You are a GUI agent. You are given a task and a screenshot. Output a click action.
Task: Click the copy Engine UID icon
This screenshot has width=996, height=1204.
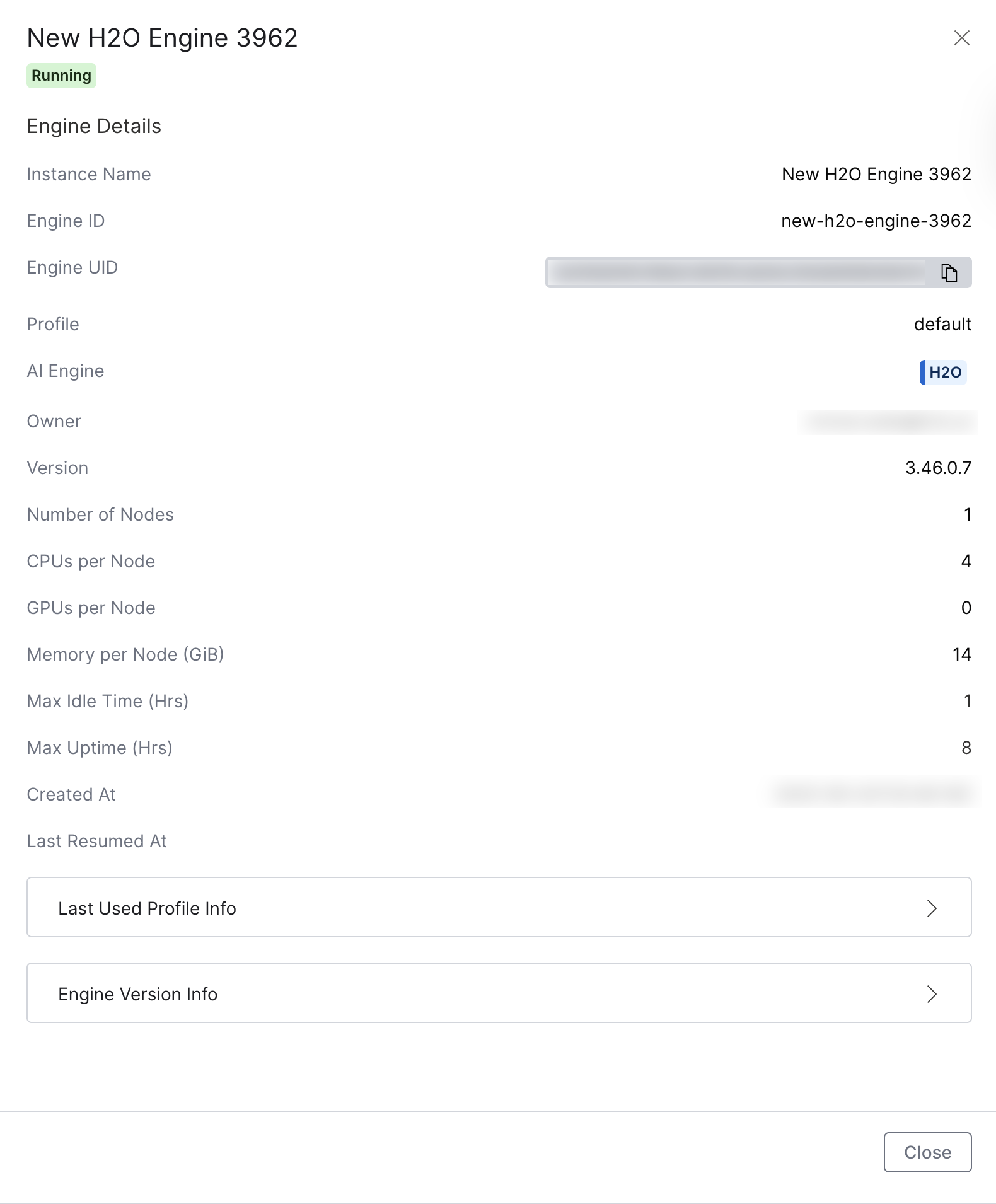[x=949, y=273]
